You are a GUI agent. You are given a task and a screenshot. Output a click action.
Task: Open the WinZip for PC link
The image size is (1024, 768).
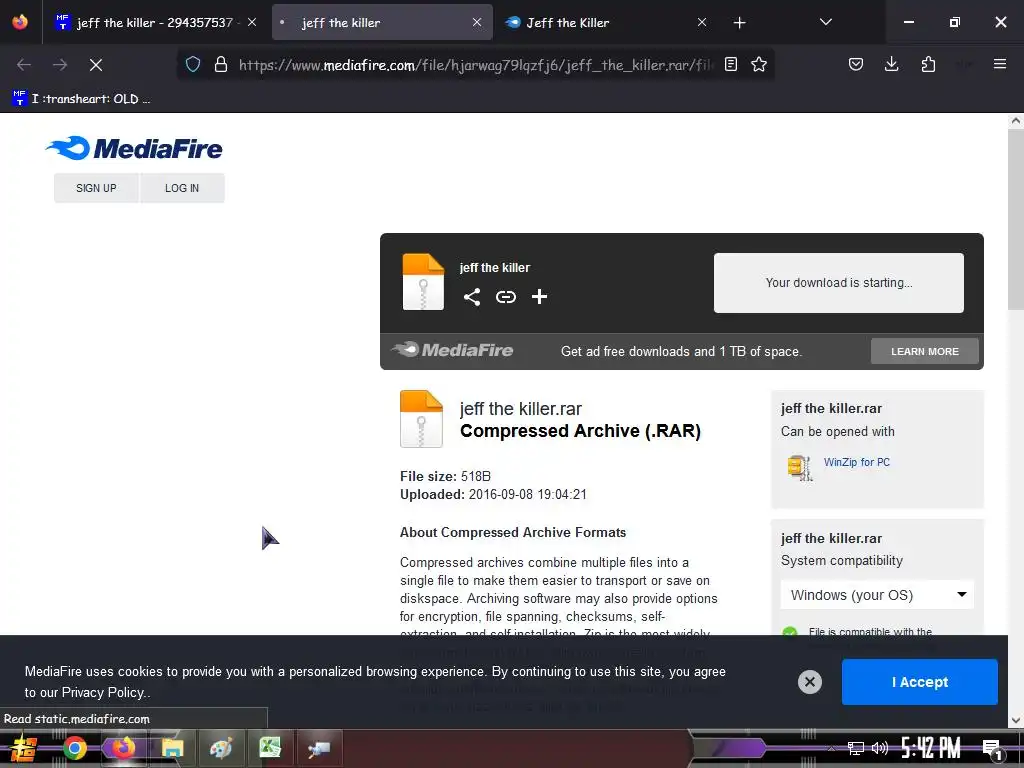pyautogui.click(x=856, y=462)
